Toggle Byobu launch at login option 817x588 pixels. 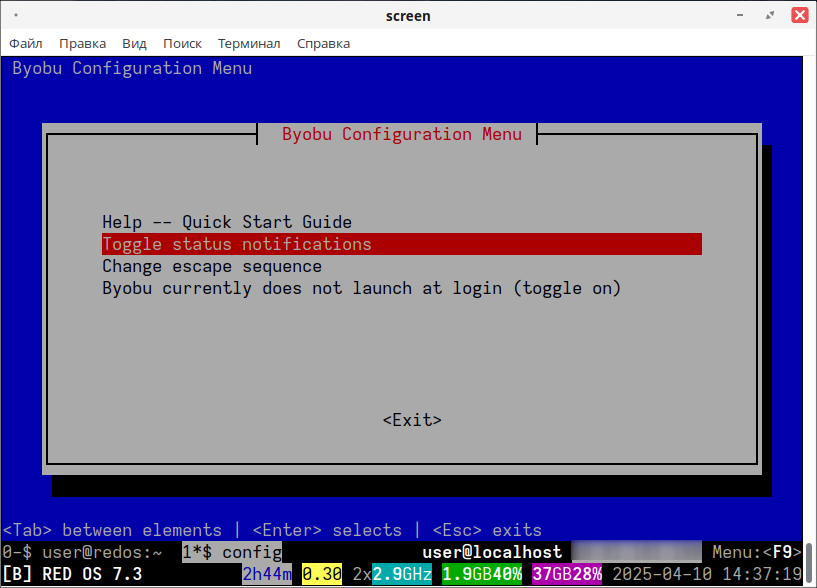[x=402, y=288]
